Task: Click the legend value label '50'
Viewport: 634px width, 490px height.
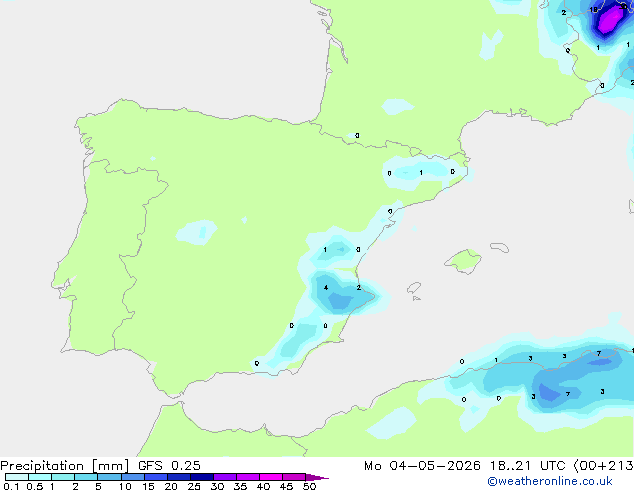Action: click(309, 486)
